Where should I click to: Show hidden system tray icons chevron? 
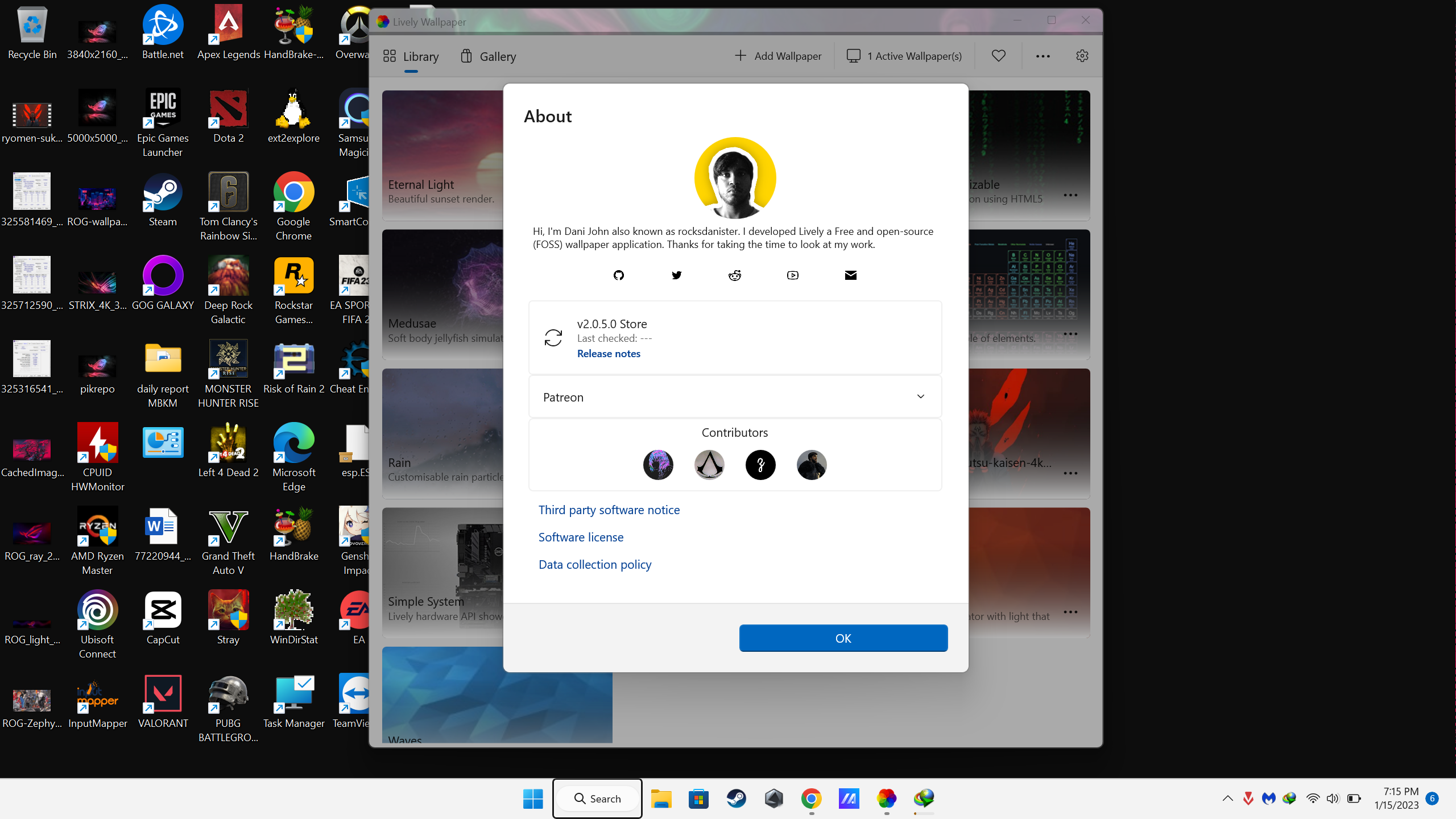point(1227,799)
